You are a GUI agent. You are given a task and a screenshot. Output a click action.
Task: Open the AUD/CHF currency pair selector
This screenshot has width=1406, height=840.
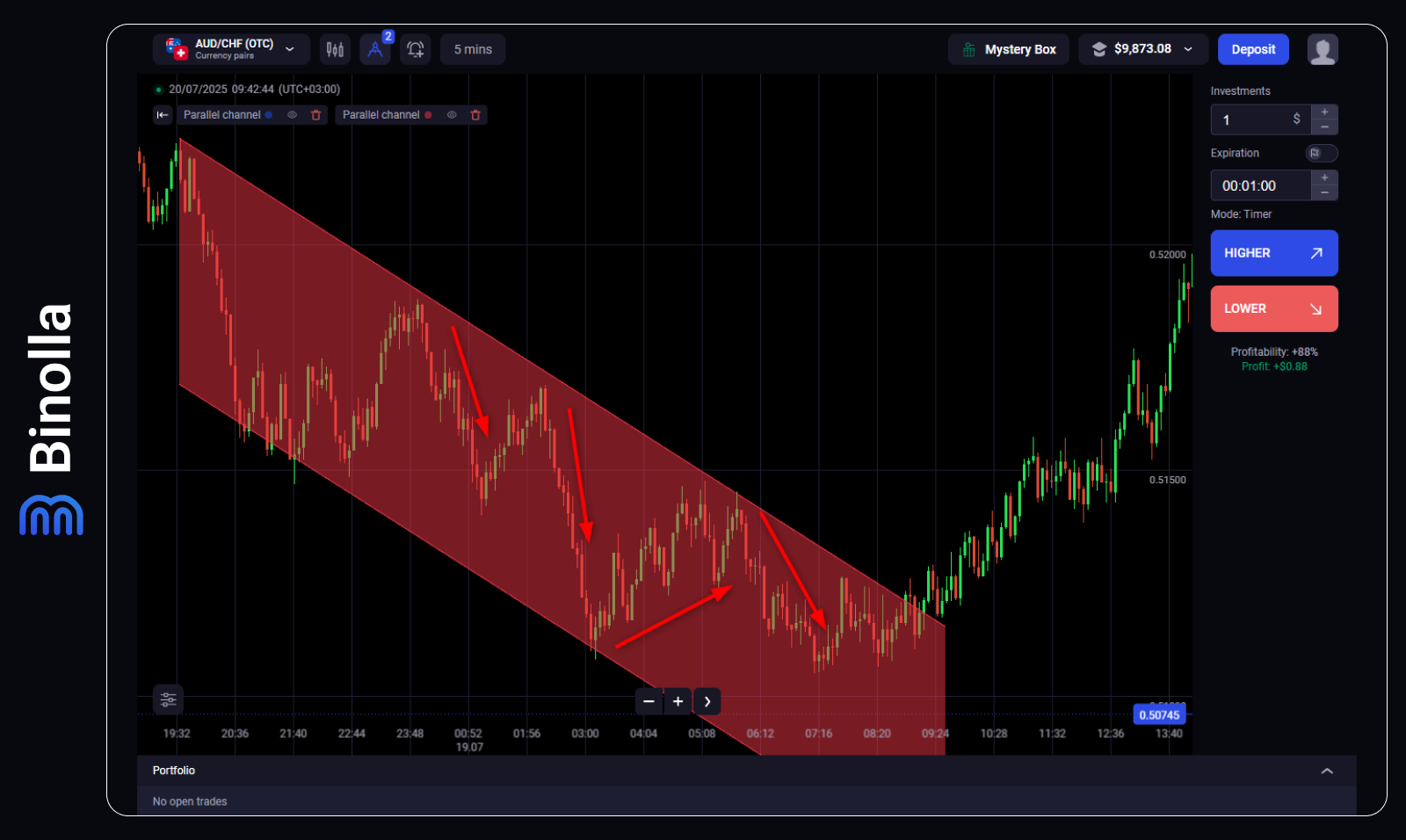pos(231,49)
